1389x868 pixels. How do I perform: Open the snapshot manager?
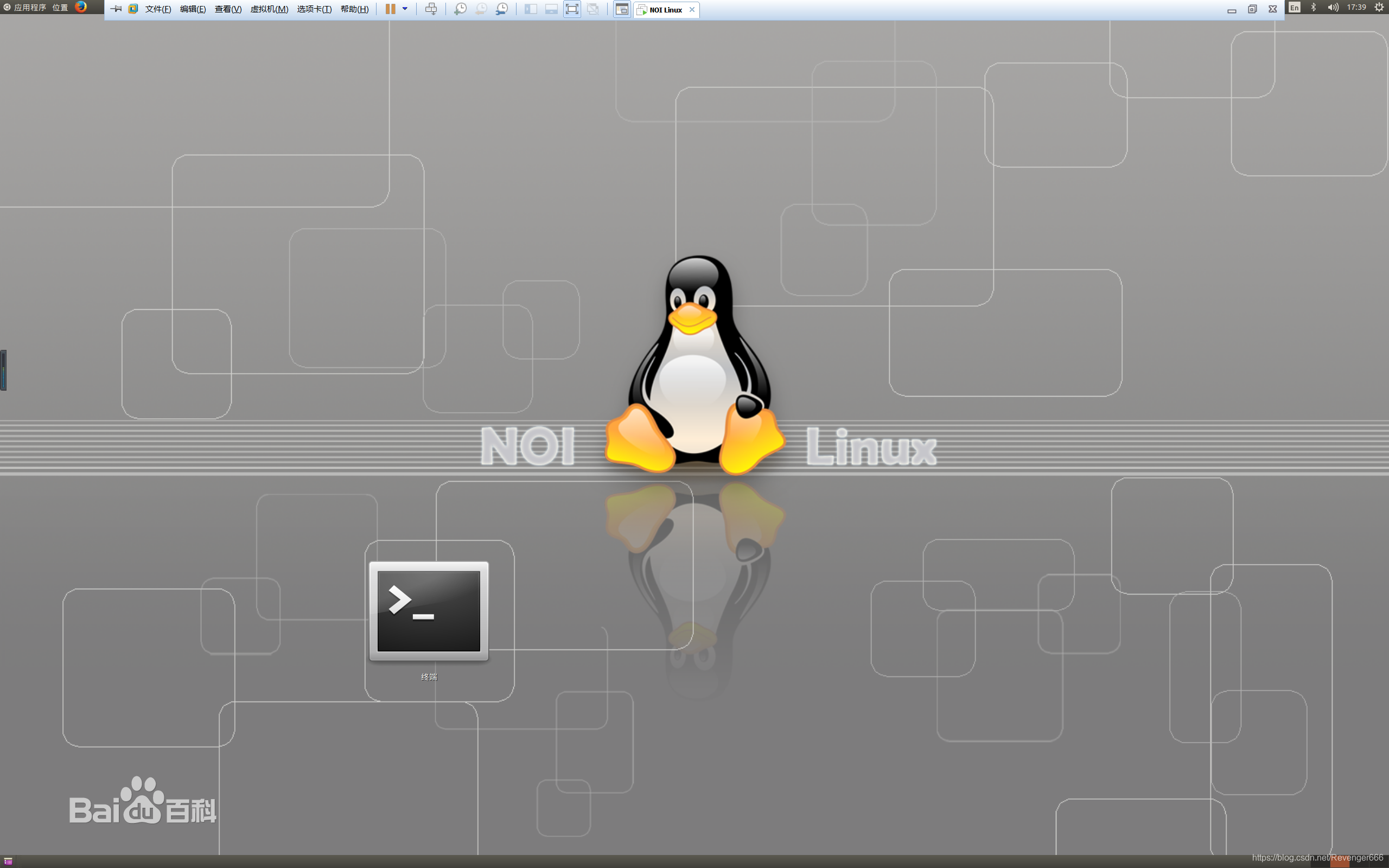coord(502,9)
